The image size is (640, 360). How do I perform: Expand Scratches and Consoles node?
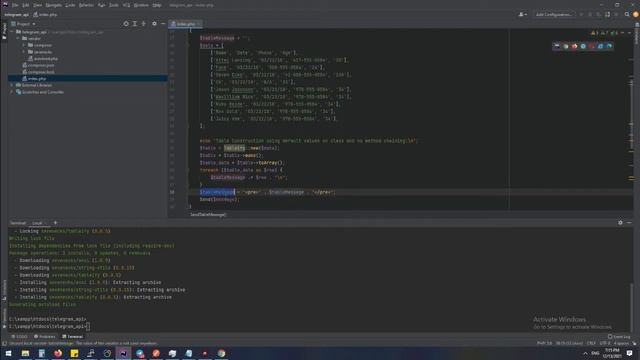[12, 92]
